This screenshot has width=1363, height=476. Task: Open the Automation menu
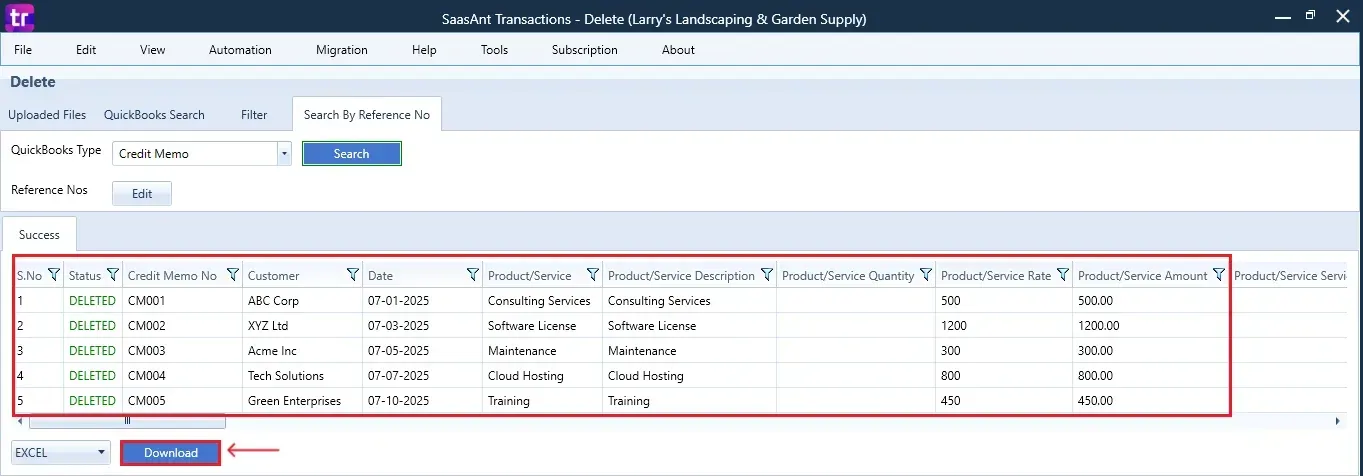[240, 50]
